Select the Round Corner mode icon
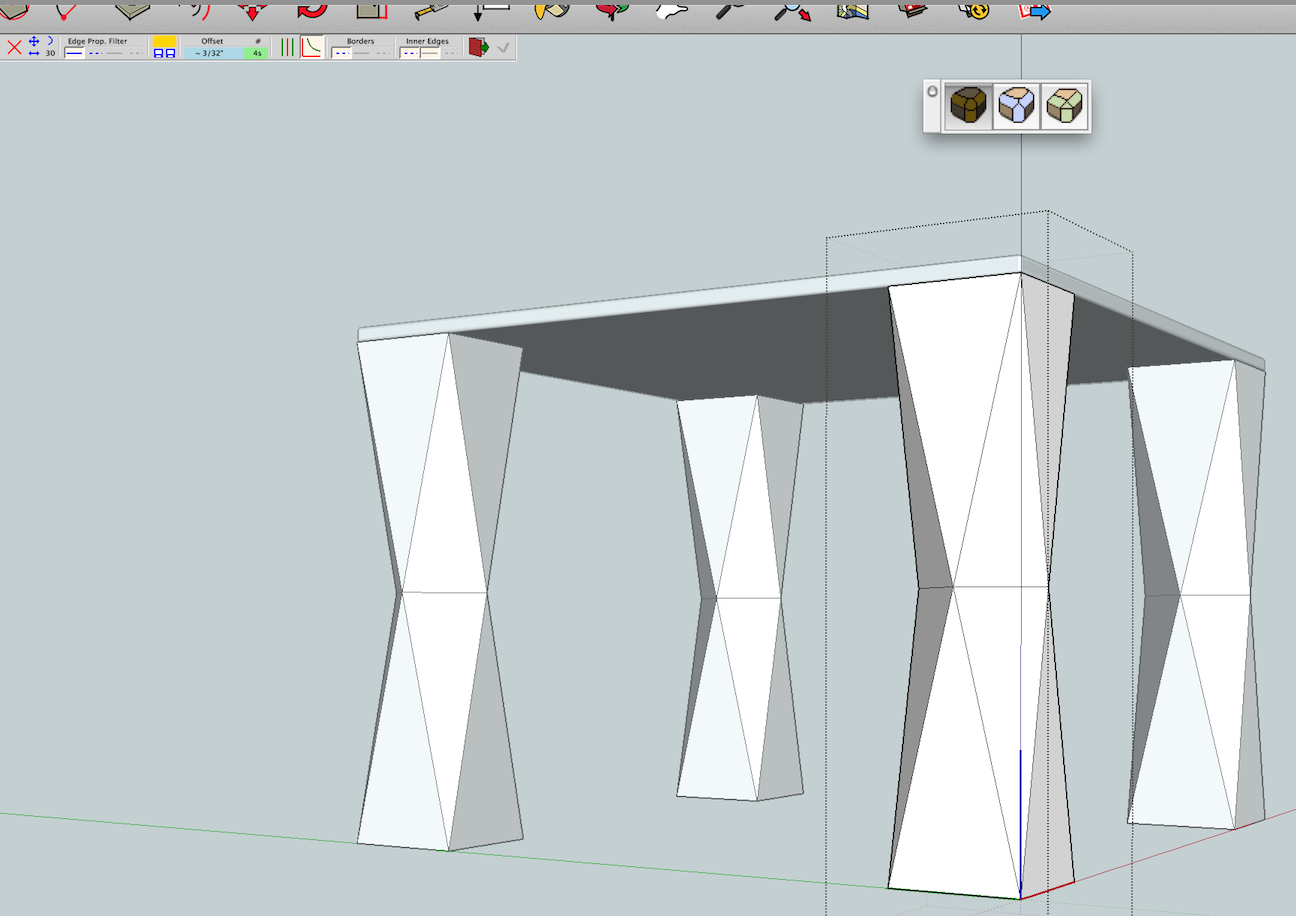 (968, 105)
